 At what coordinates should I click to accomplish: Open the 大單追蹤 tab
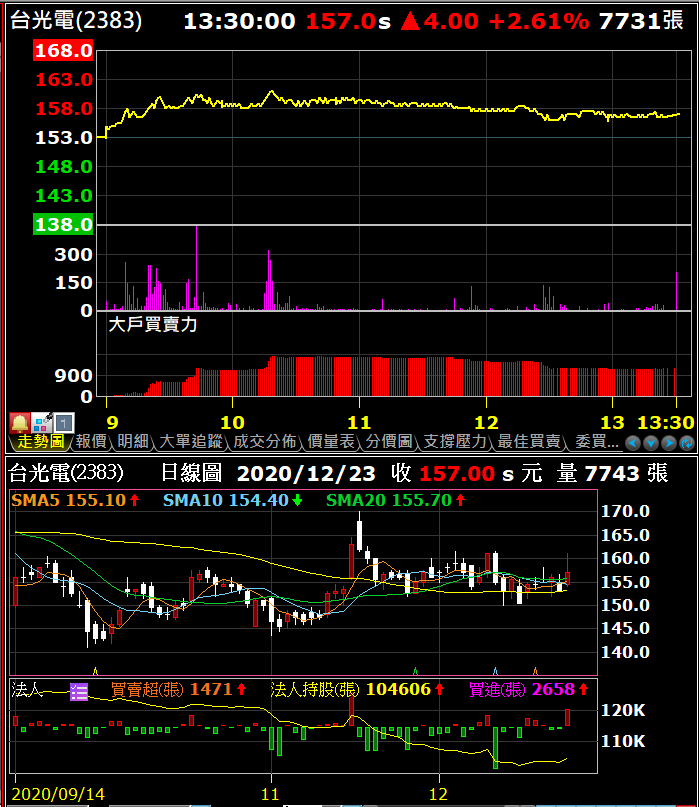191,441
